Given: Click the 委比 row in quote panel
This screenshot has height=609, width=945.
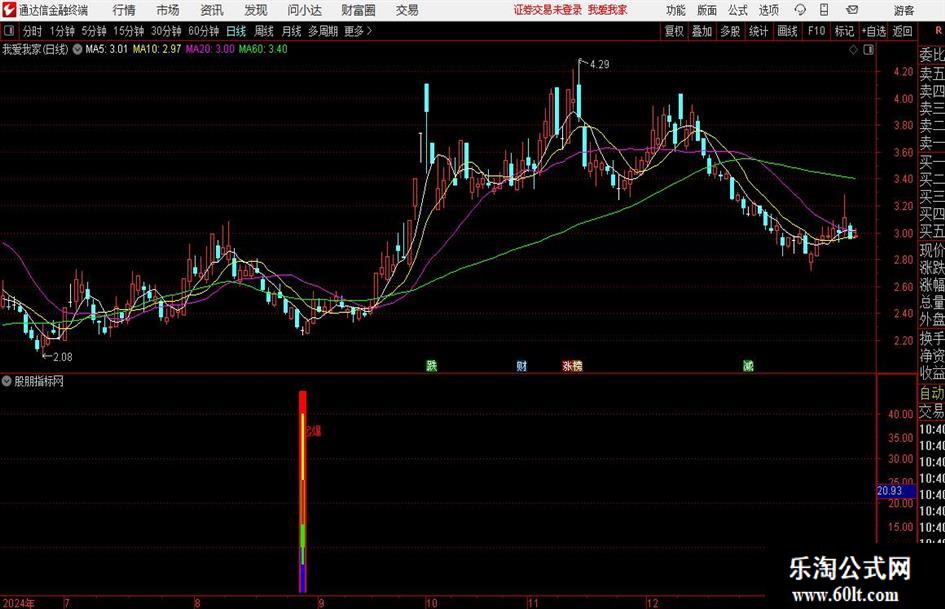Looking at the screenshot, I should [x=932, y=55].
